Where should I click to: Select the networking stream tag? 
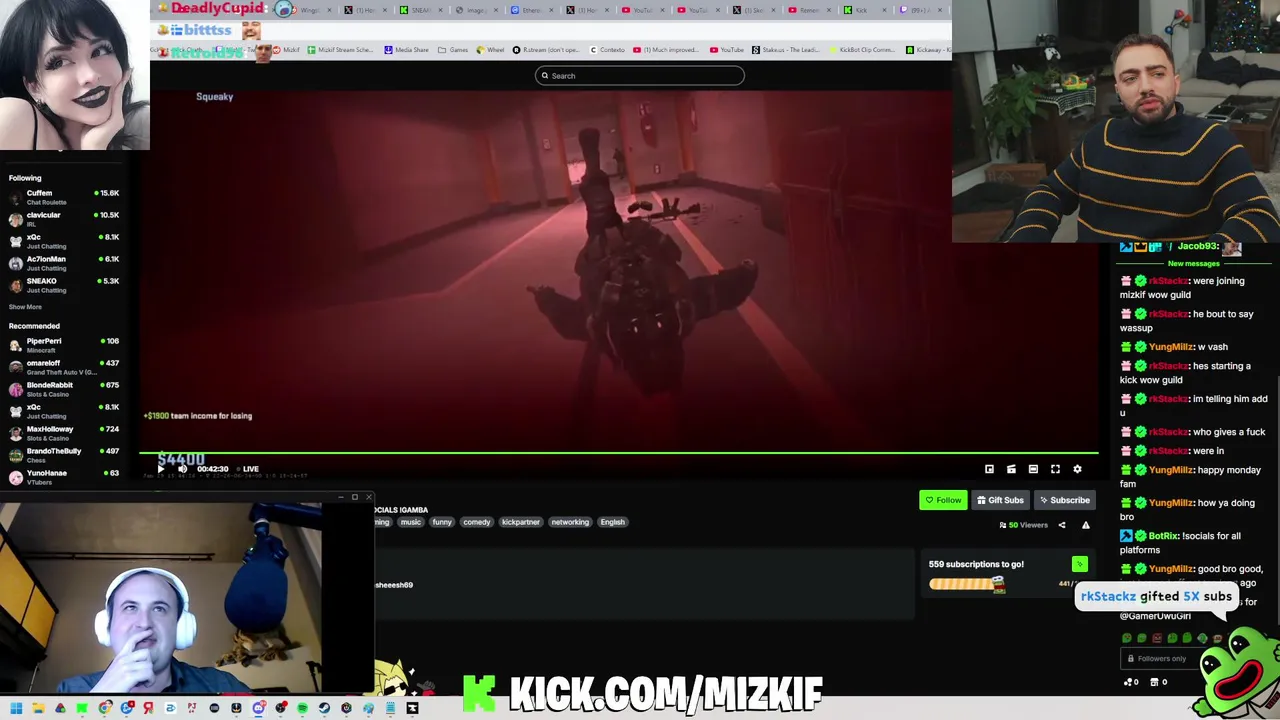click(x=570, y=522)
